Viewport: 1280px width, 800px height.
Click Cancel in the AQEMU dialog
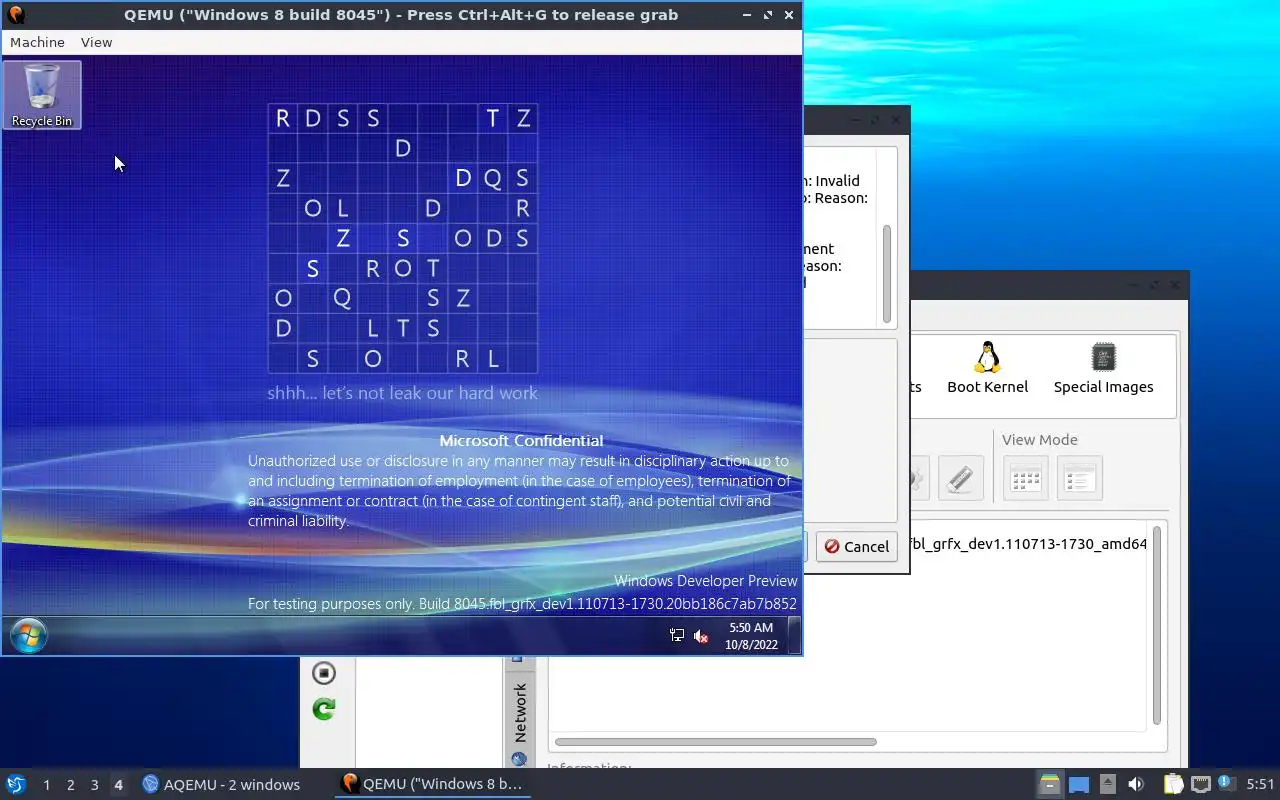(x=857, y=546)
